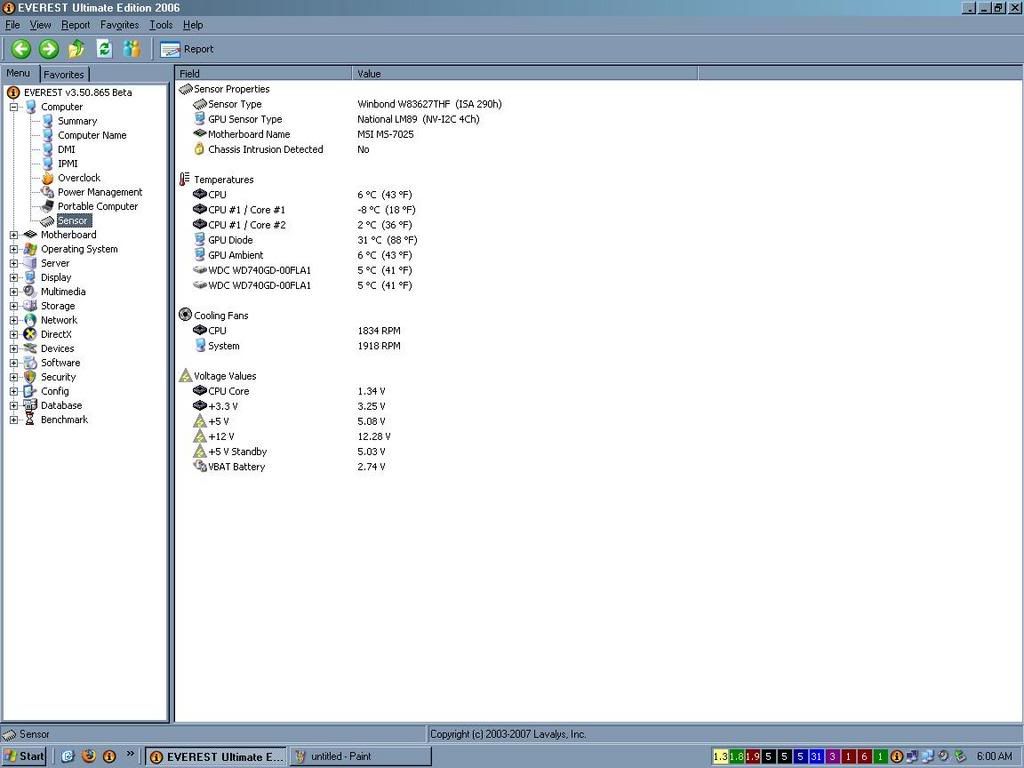
Task: Open the Overclock page with flame icon
Action: 79,178
